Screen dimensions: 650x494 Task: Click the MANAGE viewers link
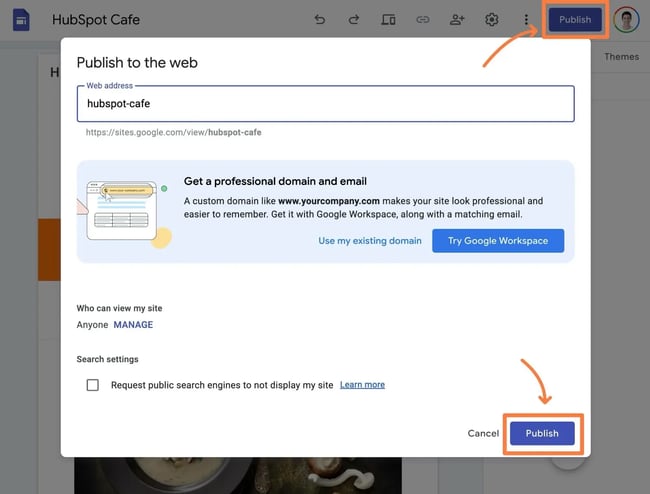click(133, 325)
